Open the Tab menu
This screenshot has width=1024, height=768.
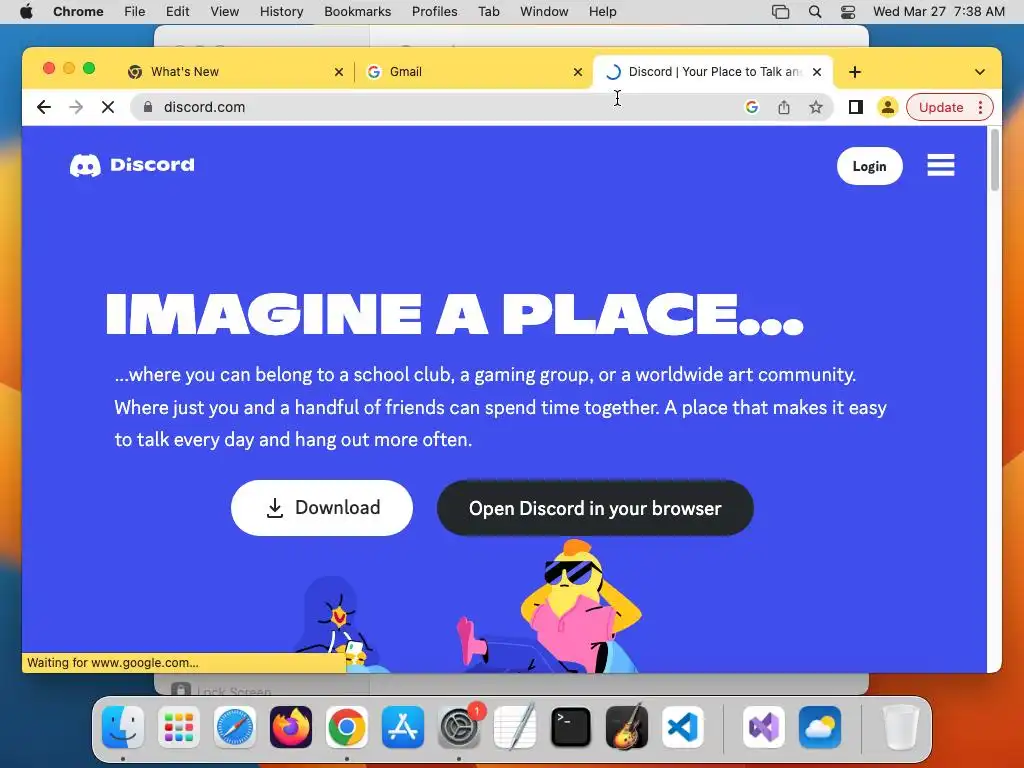488,12
